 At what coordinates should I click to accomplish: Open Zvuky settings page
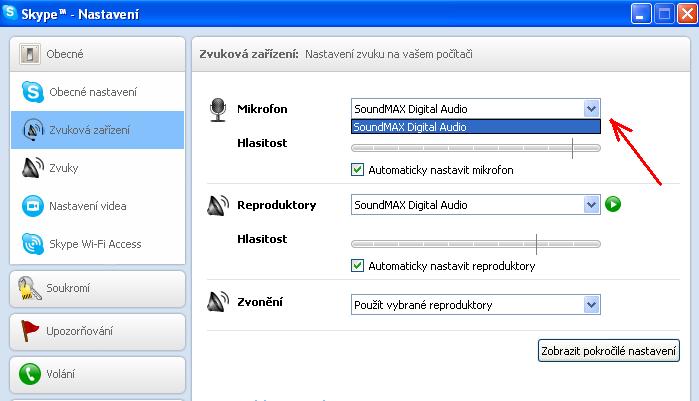[x=97, y=168]
